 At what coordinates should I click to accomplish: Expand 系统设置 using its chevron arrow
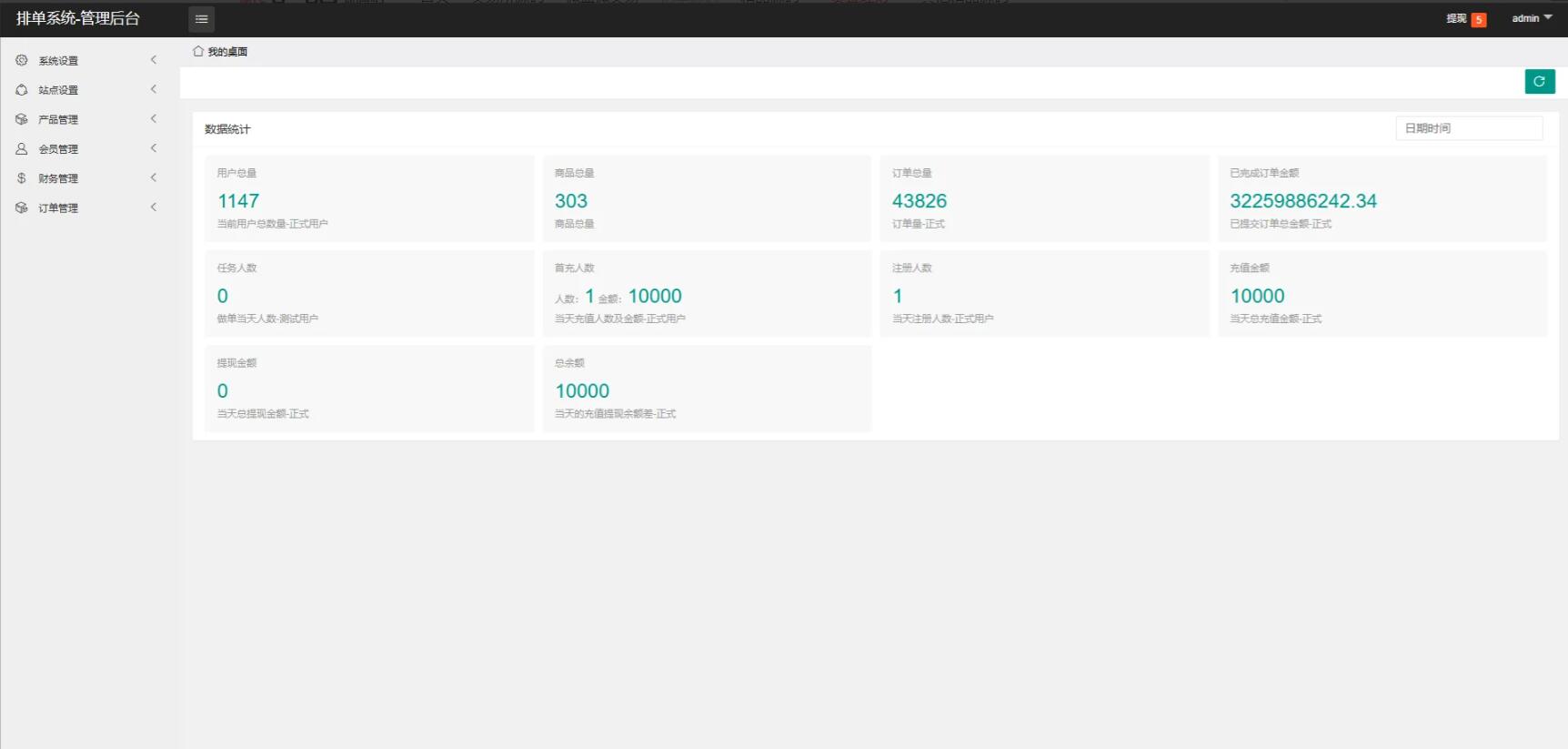click(154, 60)
